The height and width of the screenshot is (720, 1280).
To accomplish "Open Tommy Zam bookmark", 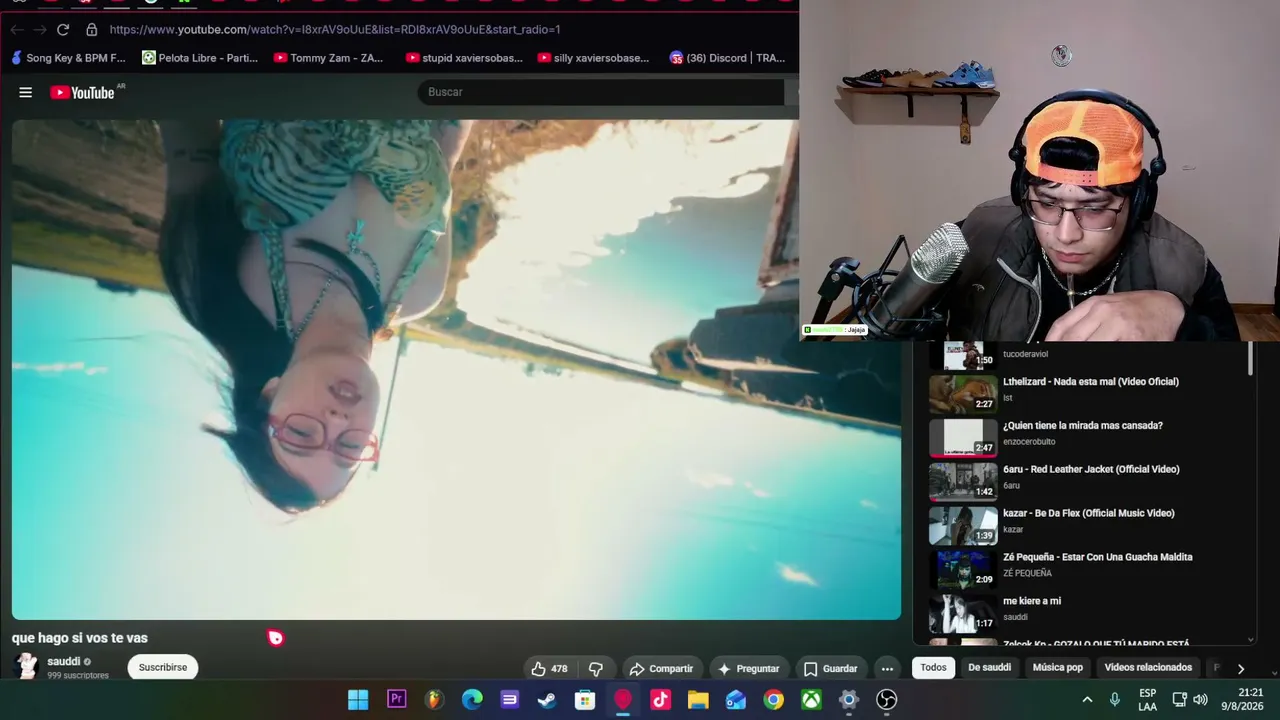I will coord(328,58).
